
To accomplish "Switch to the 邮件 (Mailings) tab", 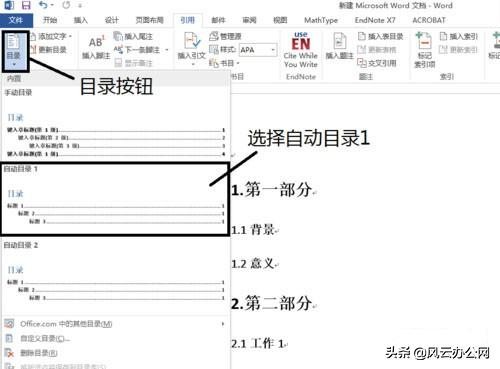I will point(218,20).
